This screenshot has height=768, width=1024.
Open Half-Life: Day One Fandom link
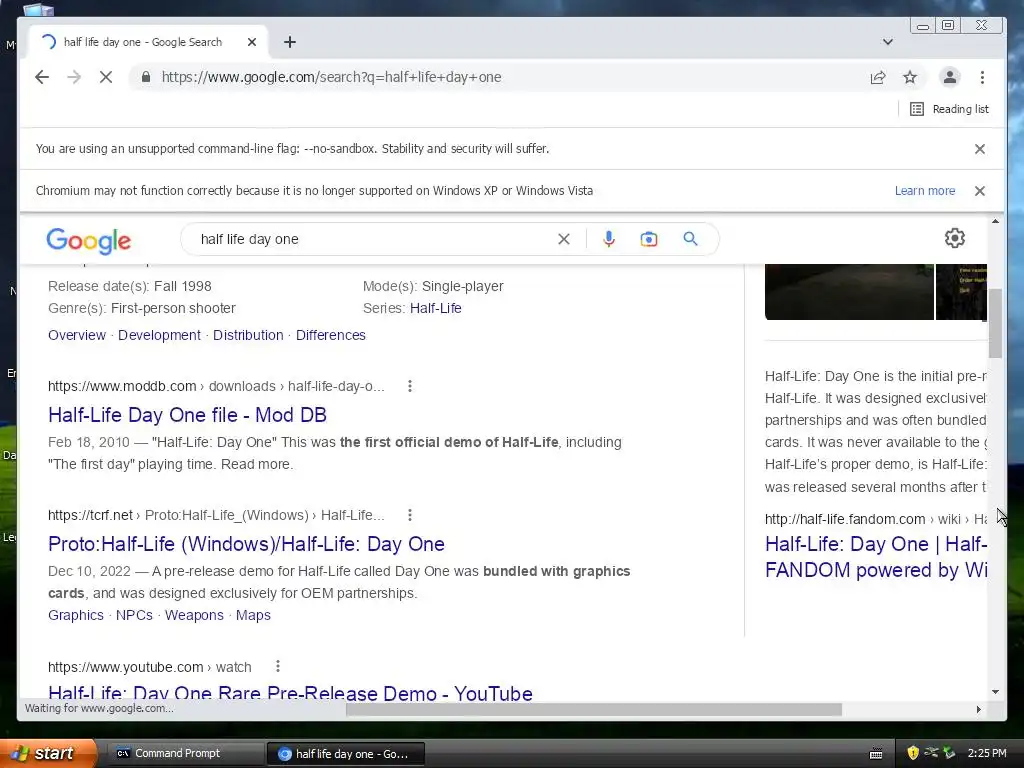(x=876, y=557)
